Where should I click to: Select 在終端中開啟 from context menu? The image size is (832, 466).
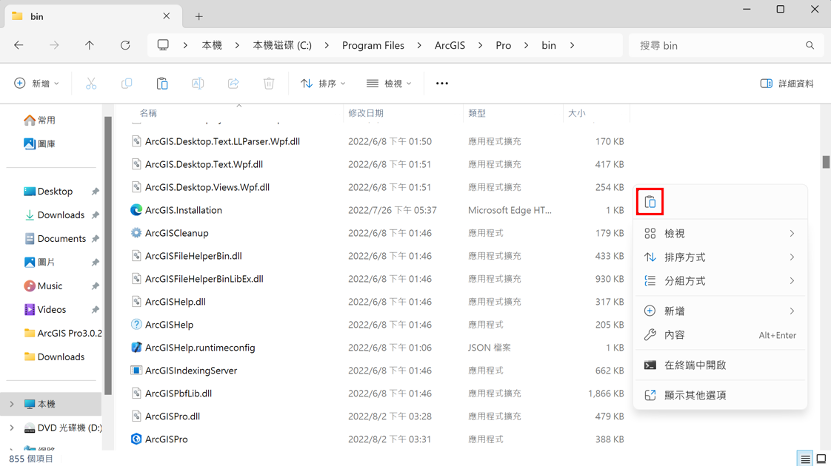click(695, 365)
